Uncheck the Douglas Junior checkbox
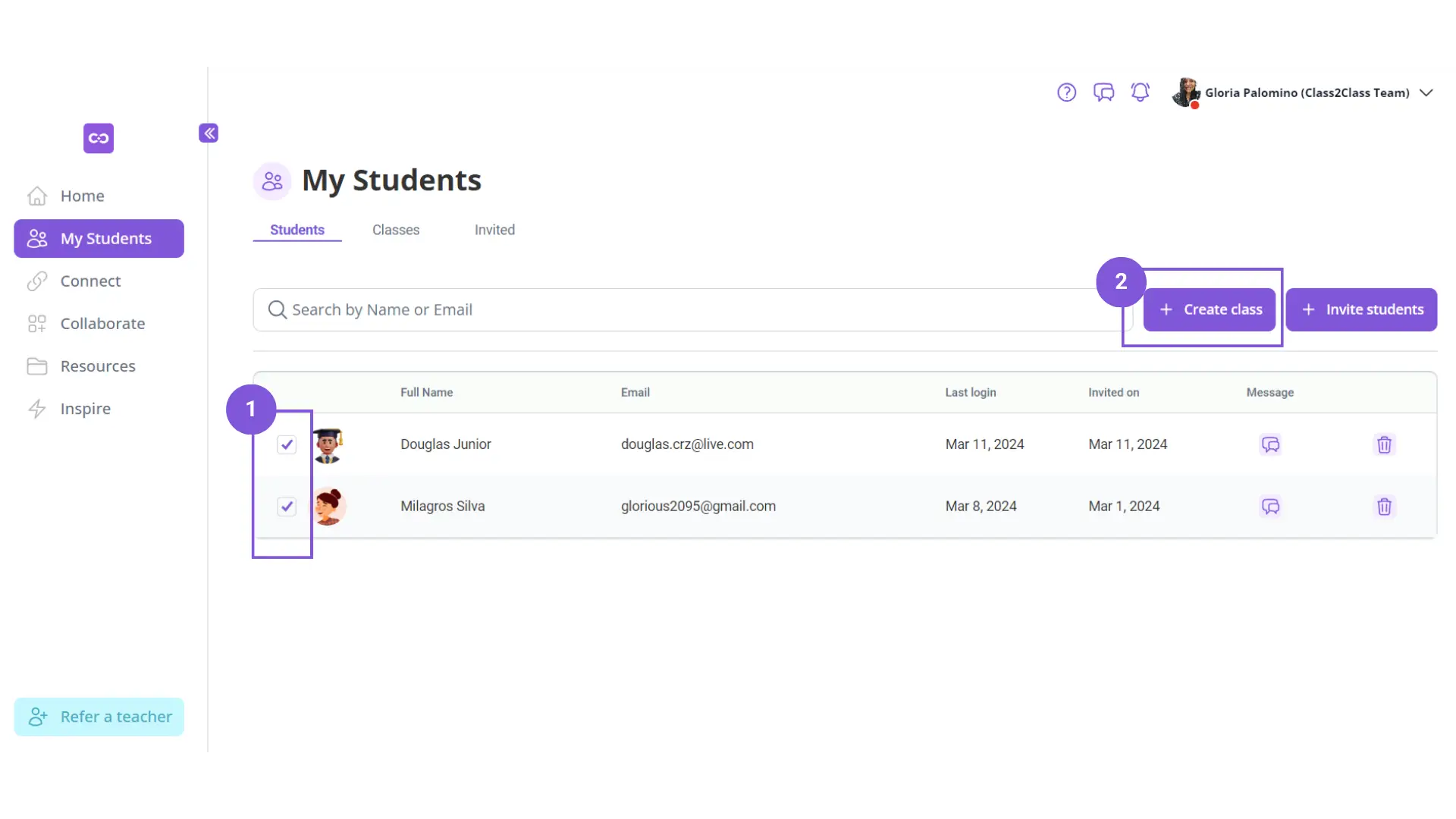The image size is (1456, 819). coord(287,444)
